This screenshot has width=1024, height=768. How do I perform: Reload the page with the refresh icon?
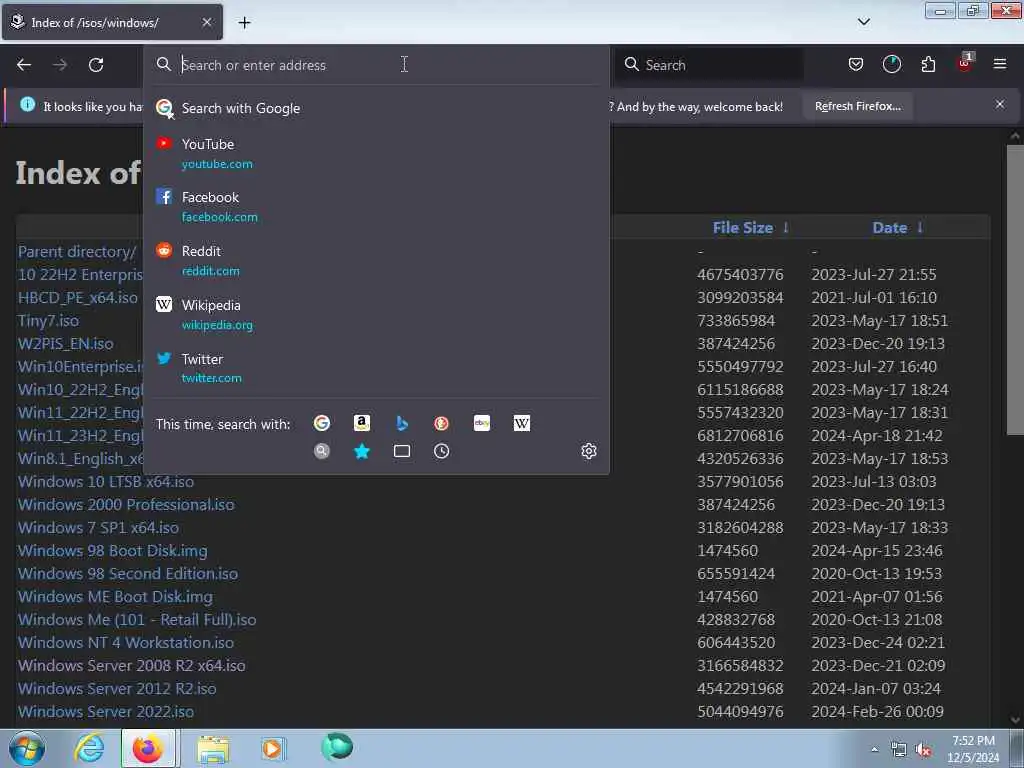pyautogui.click(x=96, y=65)
